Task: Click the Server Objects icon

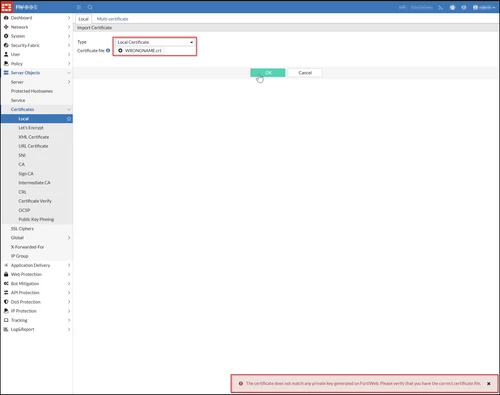Action: [6, 73]
